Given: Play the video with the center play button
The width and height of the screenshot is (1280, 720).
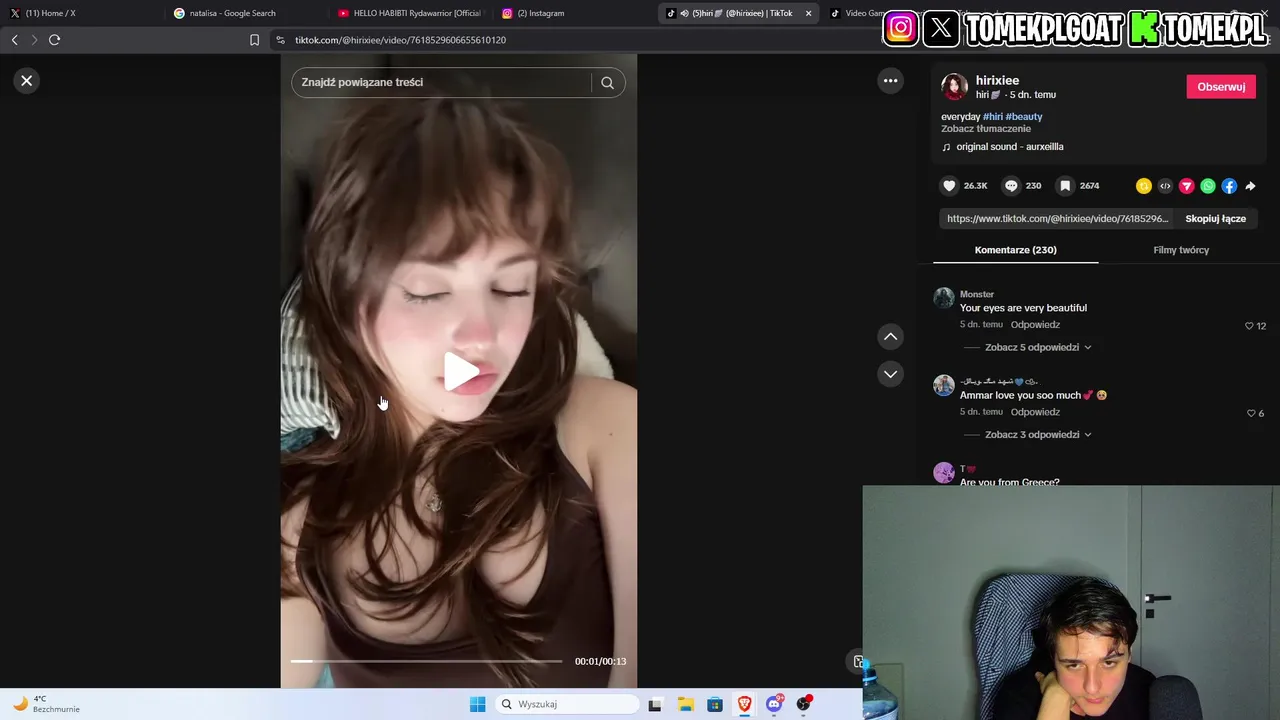Looking at the screenshot, I should tap(461, 371).
